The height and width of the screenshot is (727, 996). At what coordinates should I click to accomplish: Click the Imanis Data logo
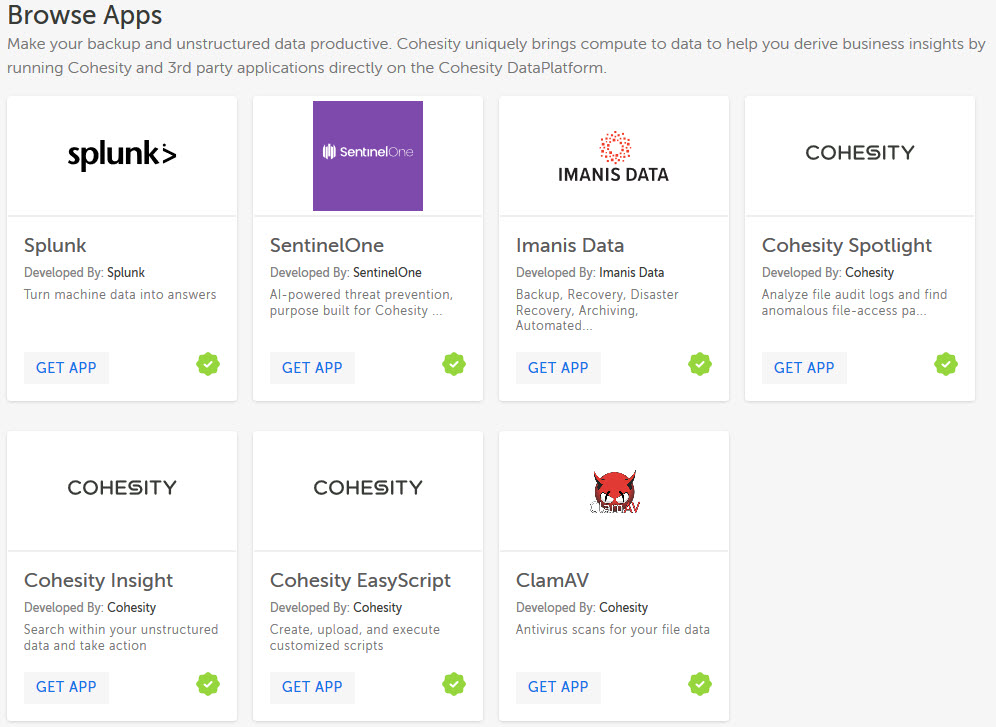point(614,157)
